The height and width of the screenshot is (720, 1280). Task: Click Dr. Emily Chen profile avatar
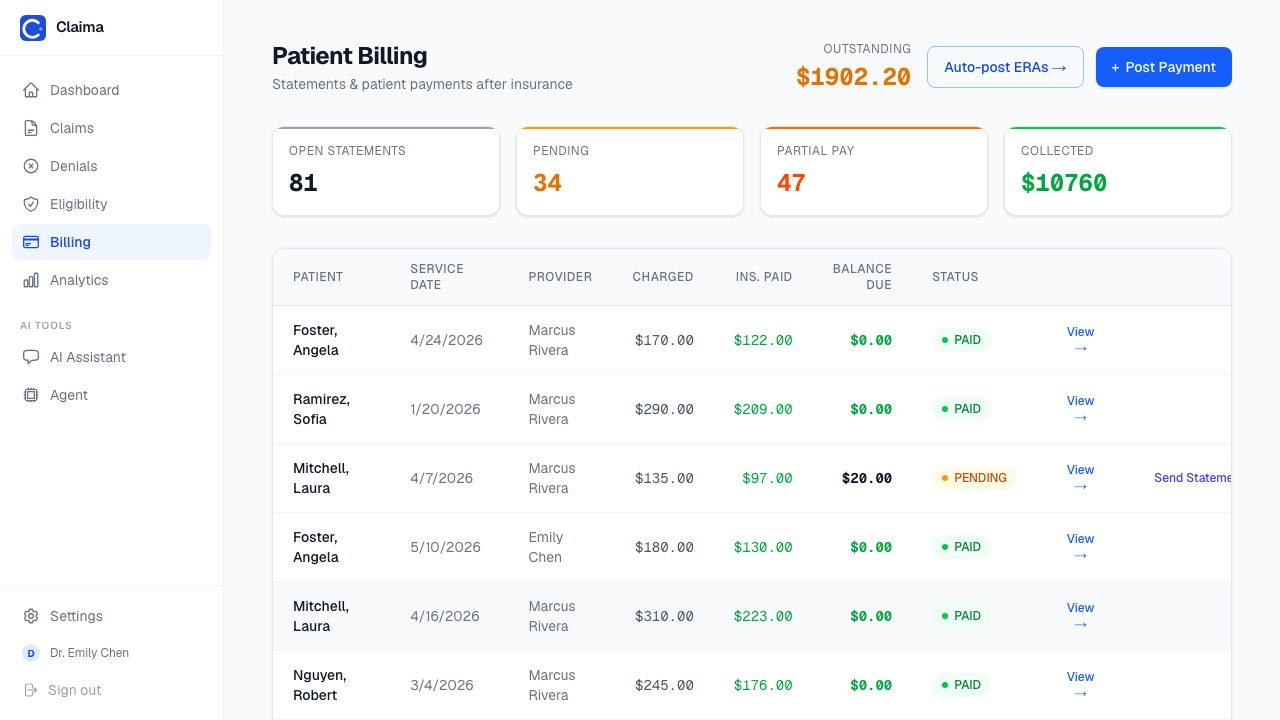(31, 653)
